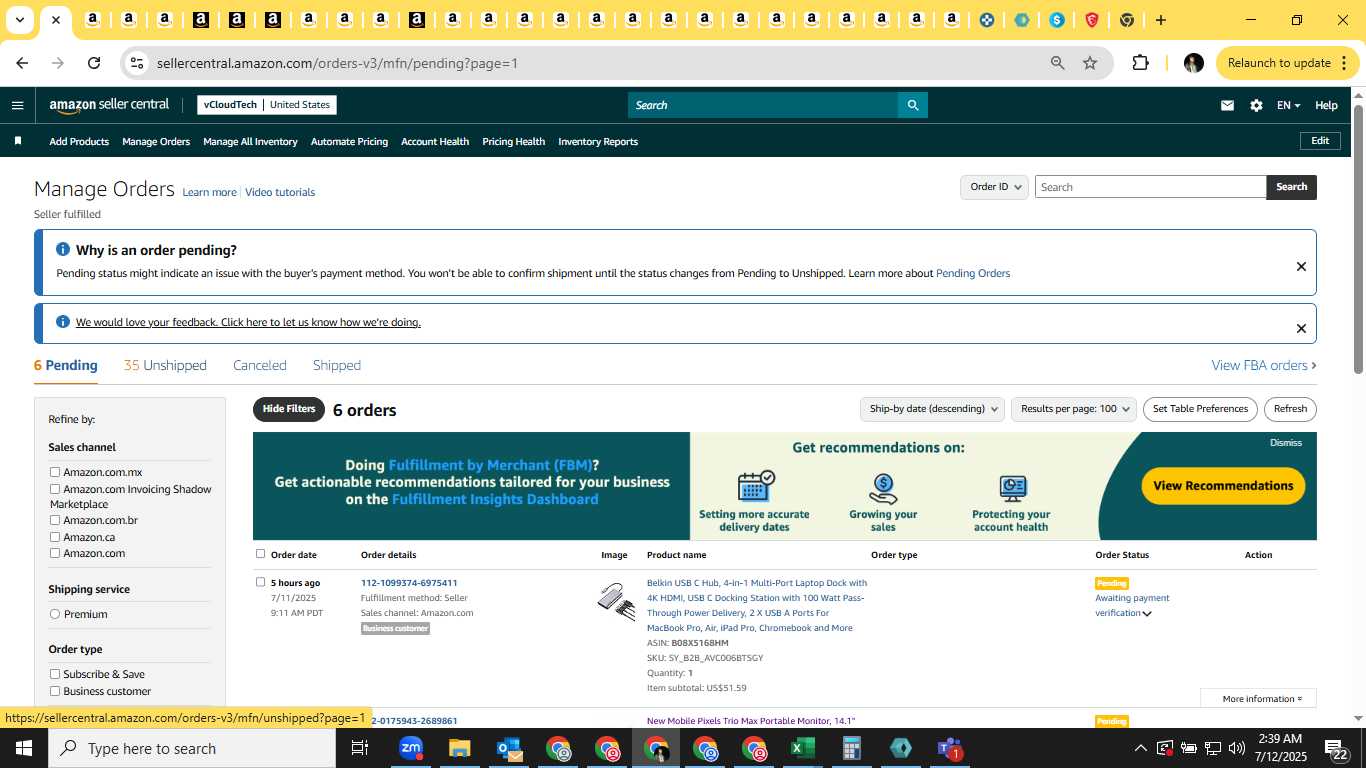Open the Ship-by date sort dropdown
This screenshot has width=1366, height=768.
point(932,409)
